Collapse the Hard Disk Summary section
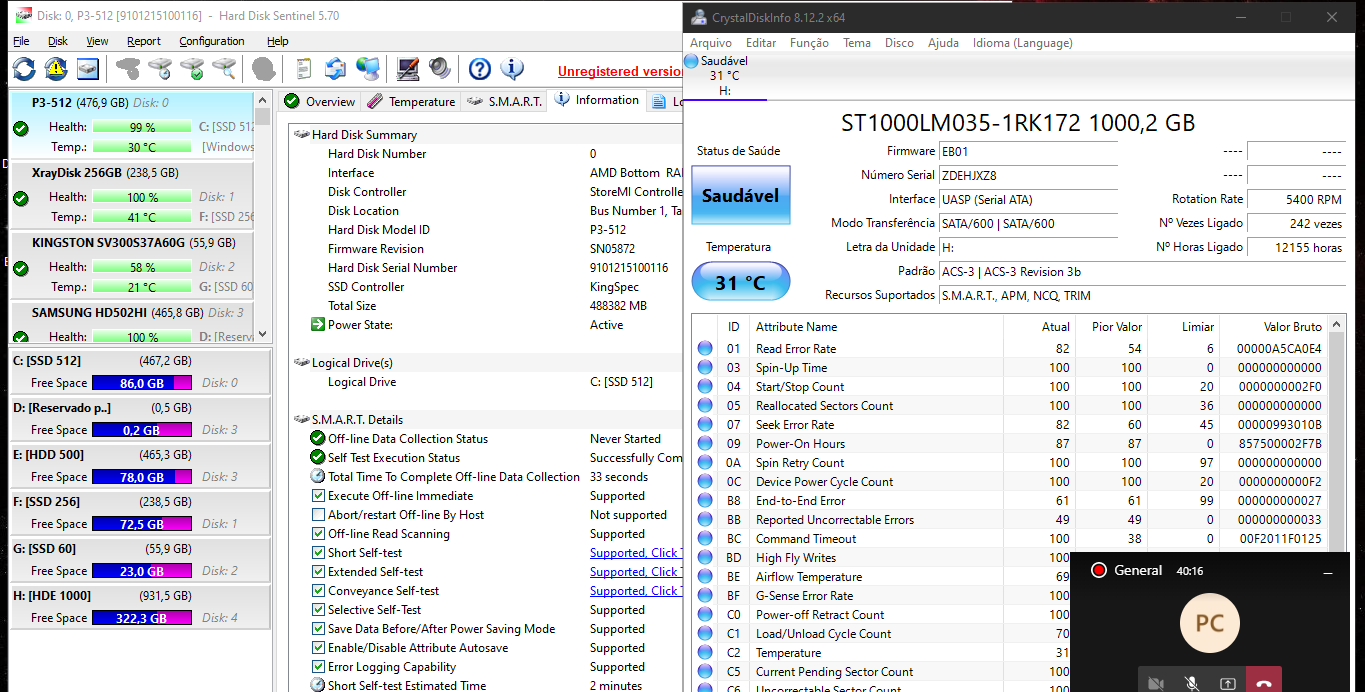Viewport: 1365px width, 692px height. tap(302, 135)
